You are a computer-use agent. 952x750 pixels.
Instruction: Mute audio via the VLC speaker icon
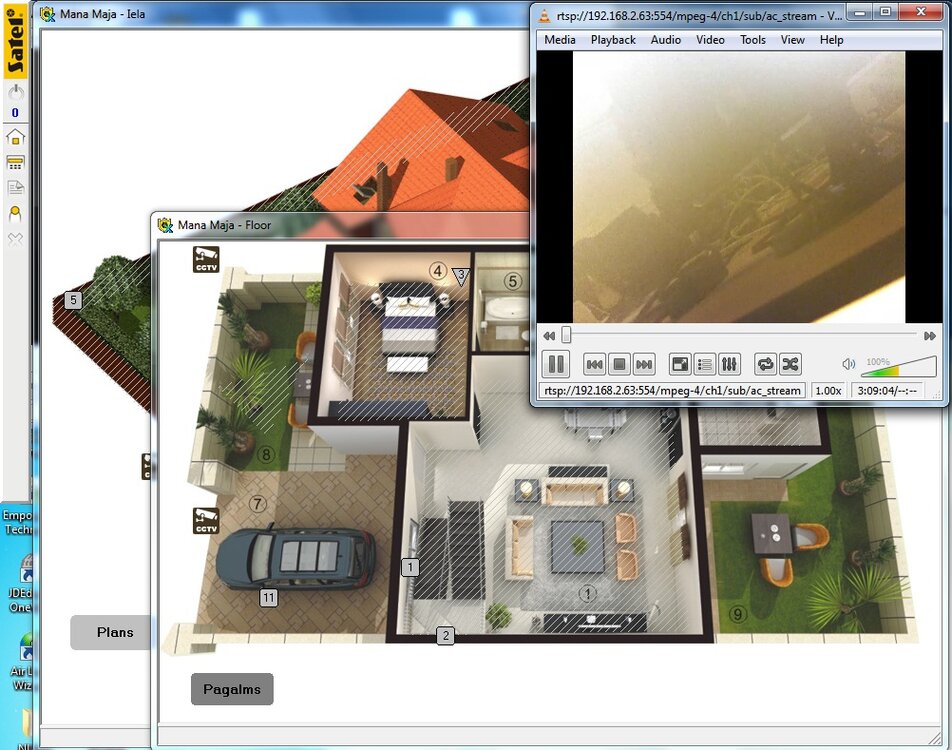(x=848, y=365)
